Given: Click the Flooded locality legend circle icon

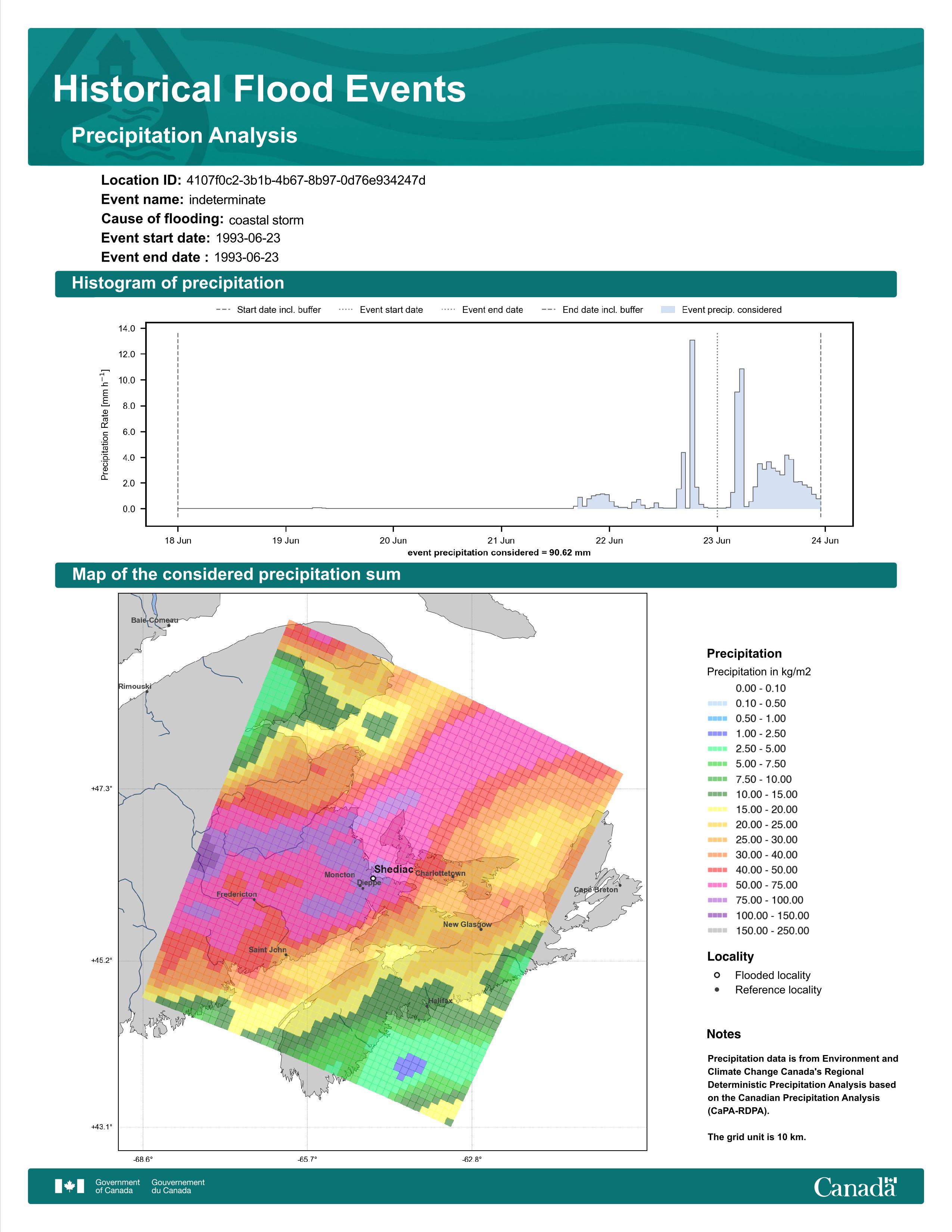Looking at the screenshot, I should click(x=717, y=975).
